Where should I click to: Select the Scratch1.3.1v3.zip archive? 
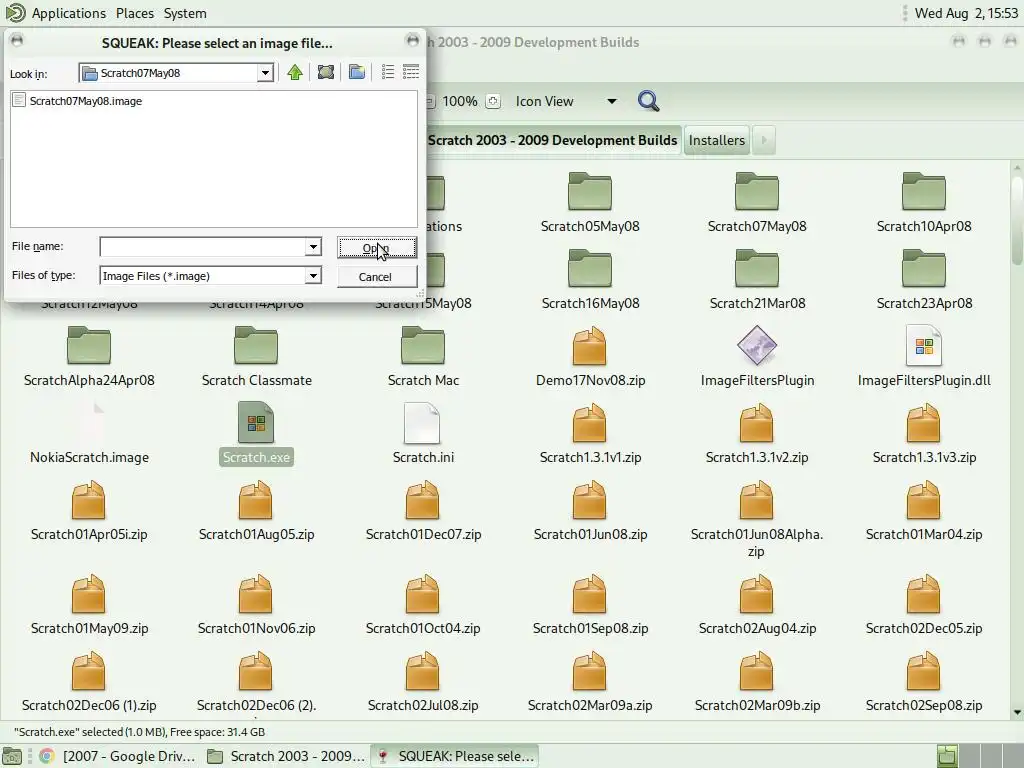point(923,434)
